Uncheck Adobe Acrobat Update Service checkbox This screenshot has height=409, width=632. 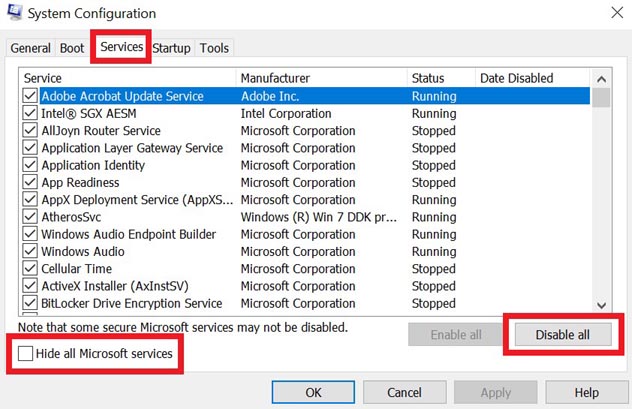click(x=30, y=96)
